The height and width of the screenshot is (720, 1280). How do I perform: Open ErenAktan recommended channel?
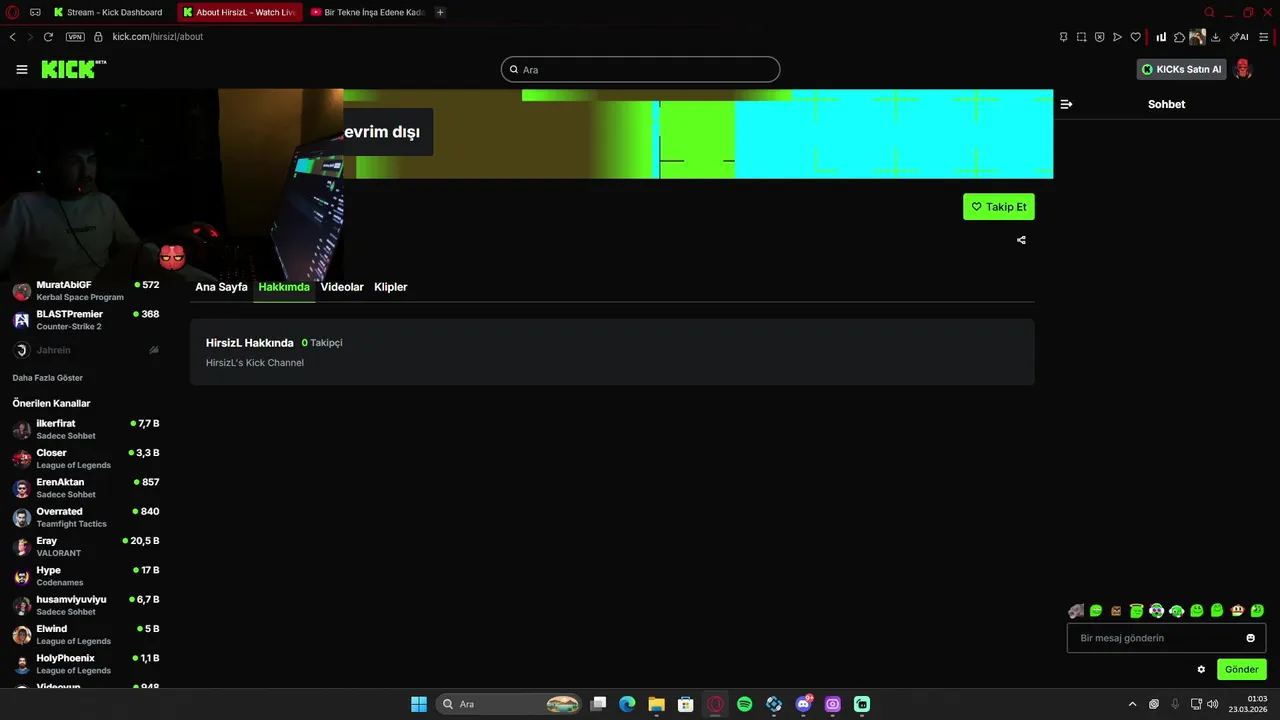(x=86, y=488)
